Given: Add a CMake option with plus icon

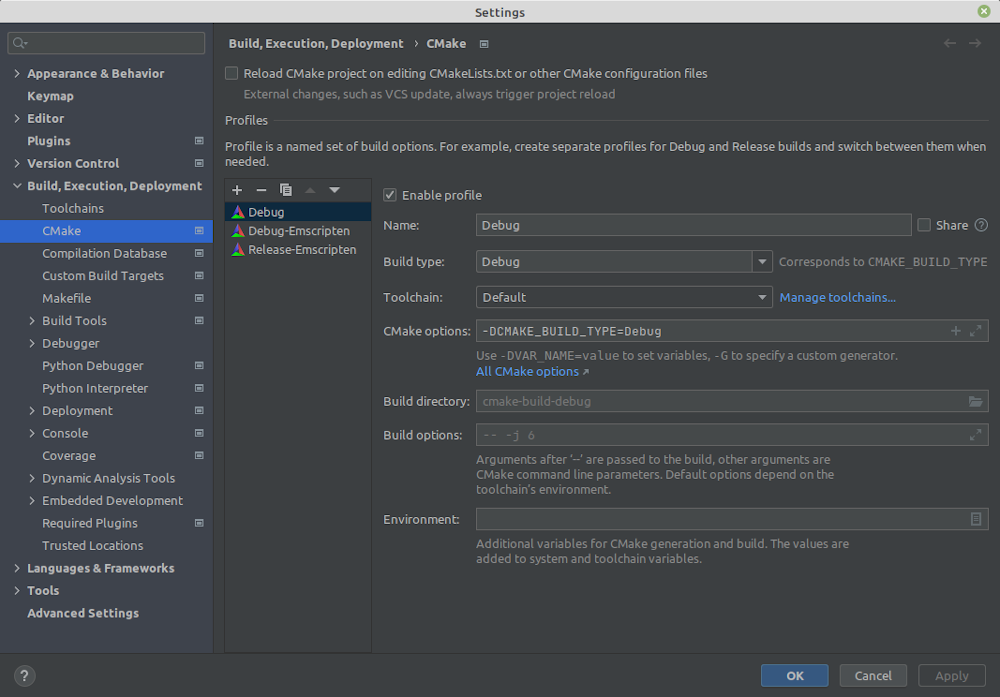Looking at the screenshot, I should click(x=955, y=331).
